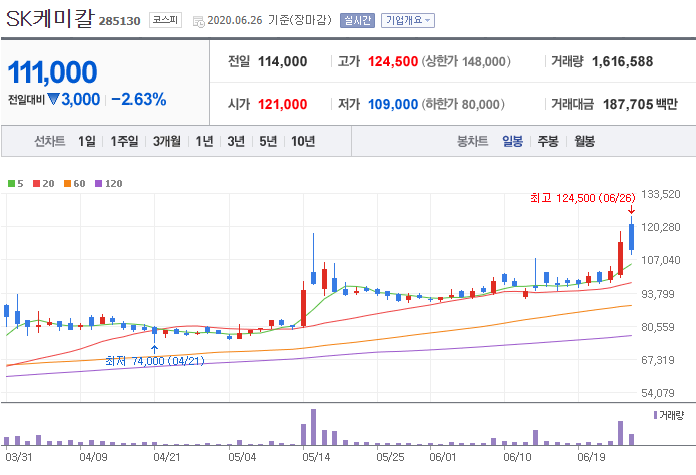Click the 코스피 market badge
696x475 pixels.
tap(165, 20)
